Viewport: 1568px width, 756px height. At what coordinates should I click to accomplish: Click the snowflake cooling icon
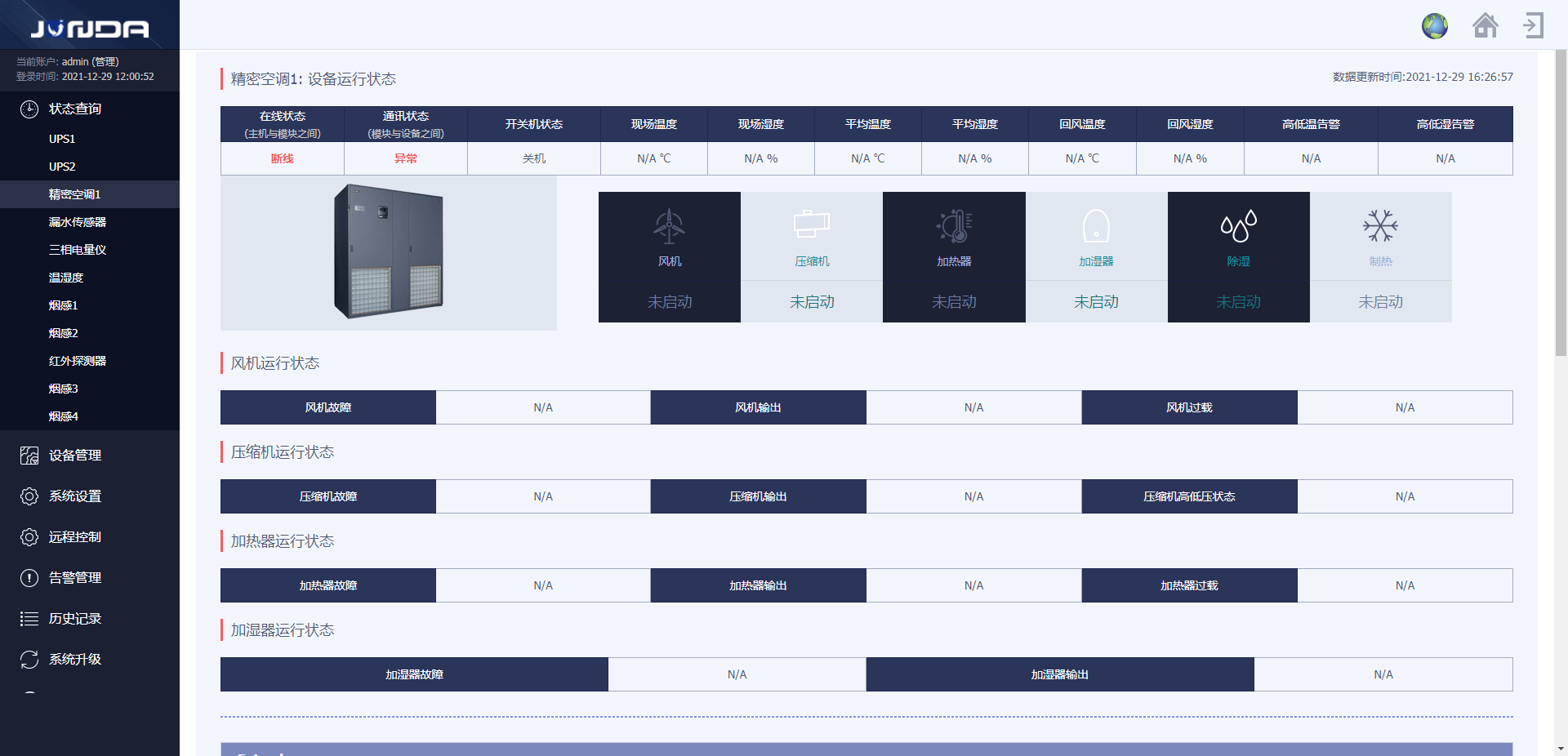[x=1380, y=226]
